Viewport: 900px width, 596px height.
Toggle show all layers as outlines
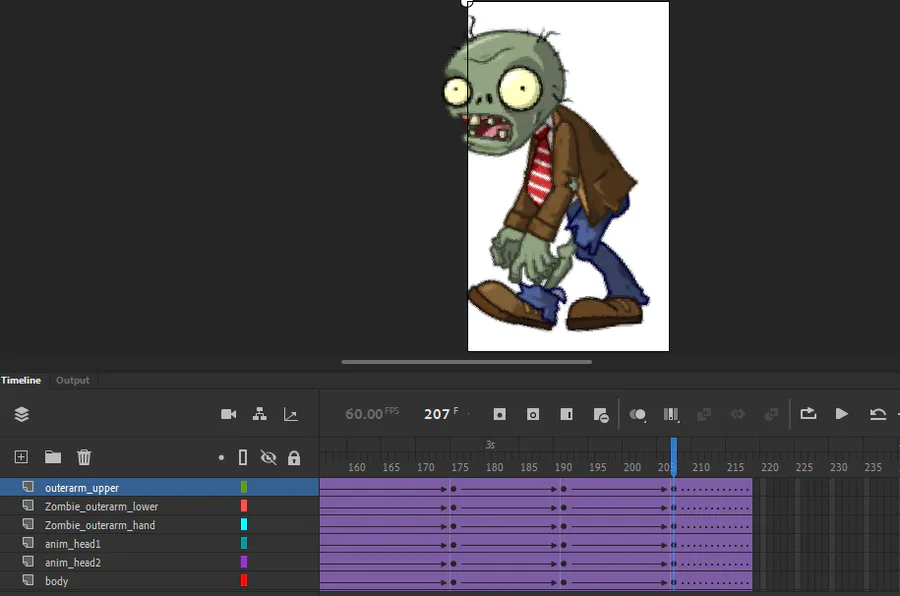[x=243, y=458]
